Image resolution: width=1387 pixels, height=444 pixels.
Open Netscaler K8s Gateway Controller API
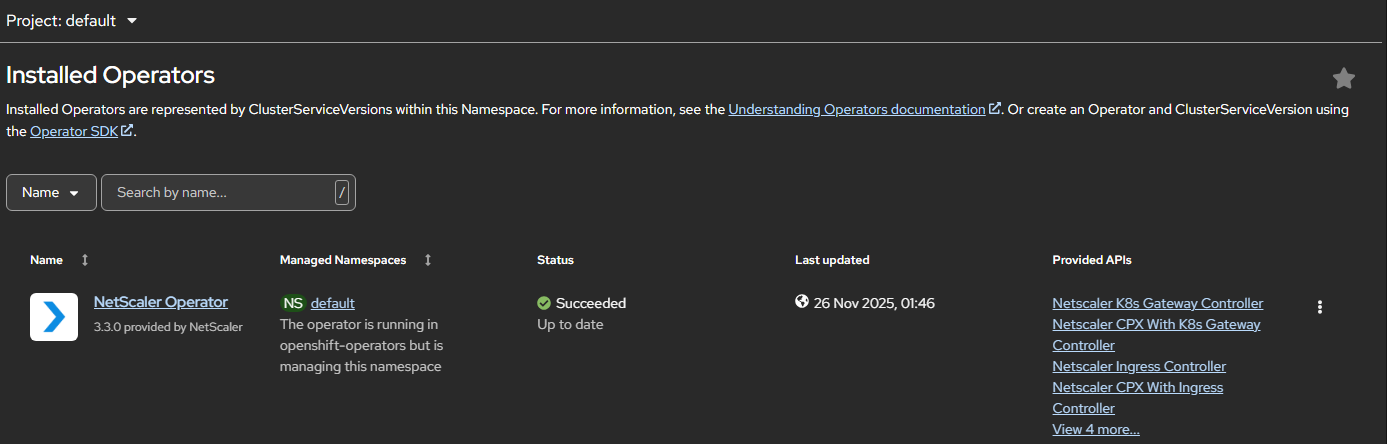(1158, 303)
